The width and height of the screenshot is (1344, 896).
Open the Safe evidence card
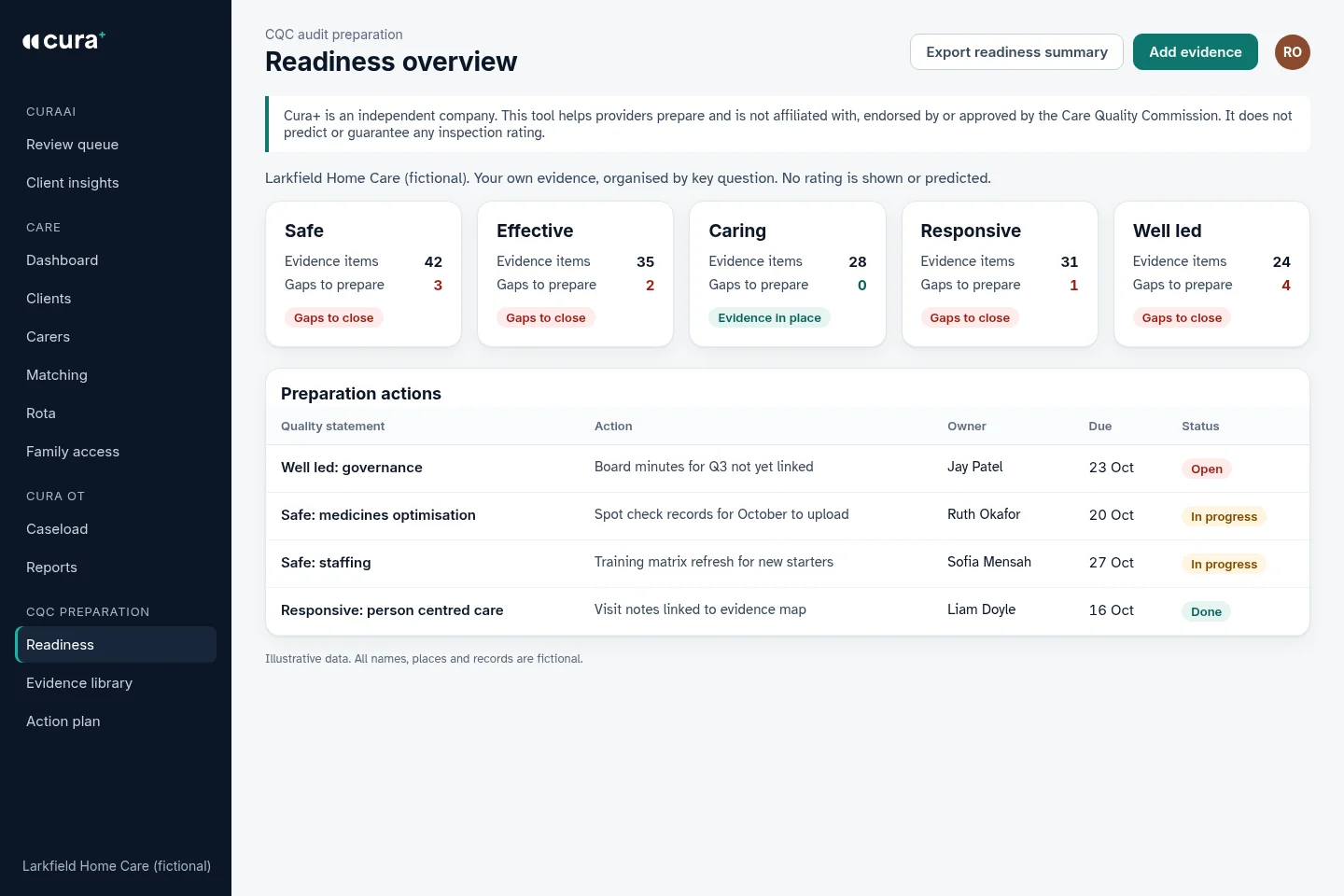pos(363,274)
